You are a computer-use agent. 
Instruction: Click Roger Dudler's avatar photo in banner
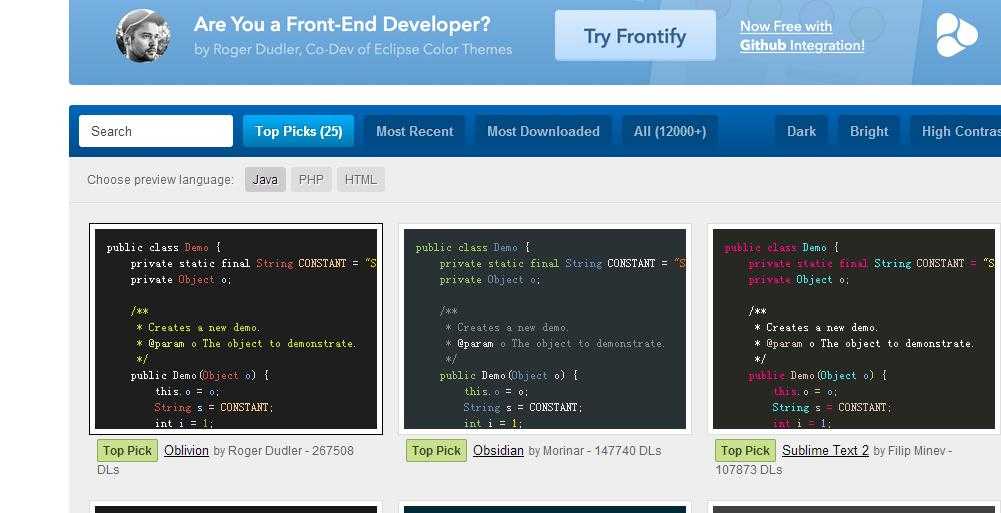[x=143, y=36]
